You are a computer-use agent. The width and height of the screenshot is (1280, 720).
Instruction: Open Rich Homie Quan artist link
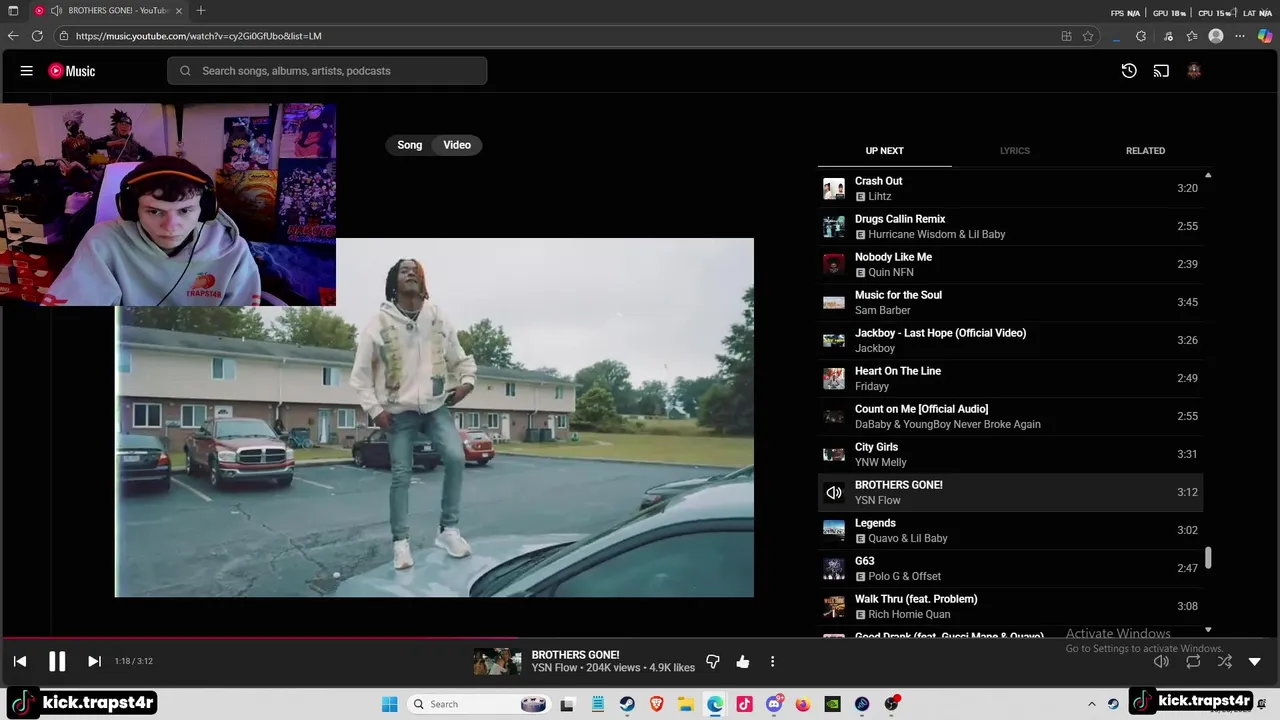click(x=909, y=614)
